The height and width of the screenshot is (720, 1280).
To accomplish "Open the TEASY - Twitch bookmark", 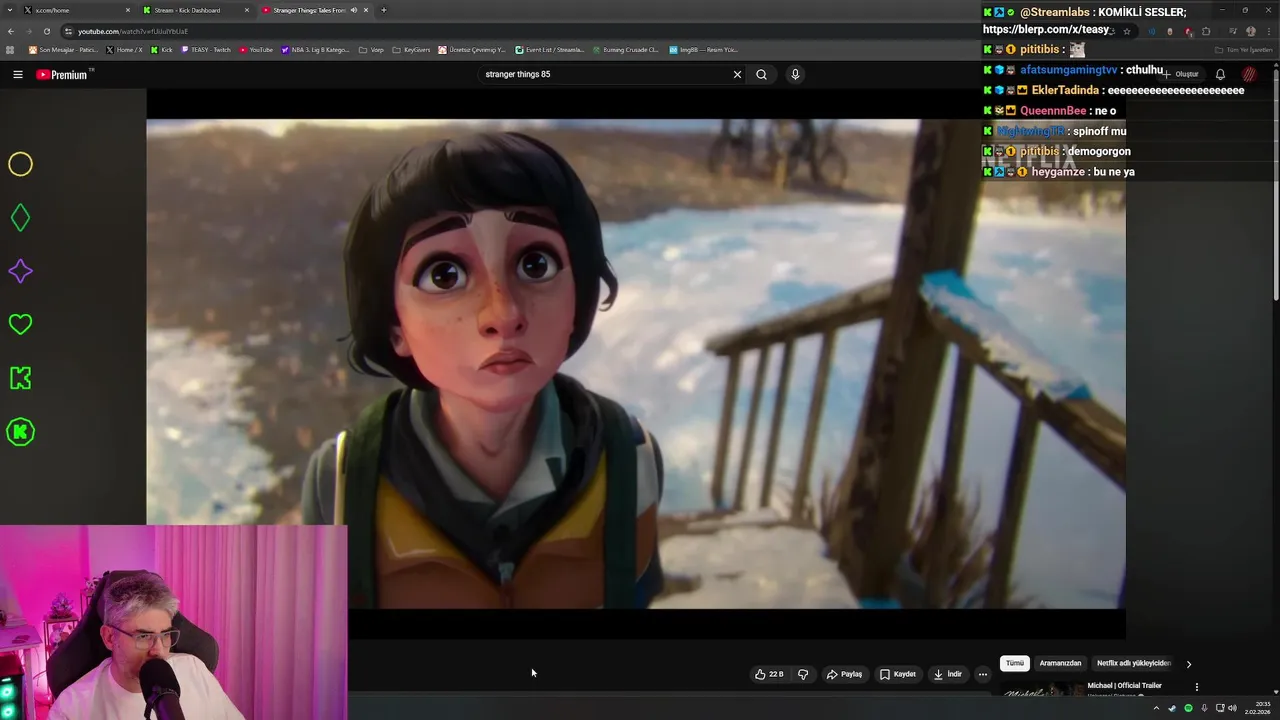I will click(x=205, y=49).
